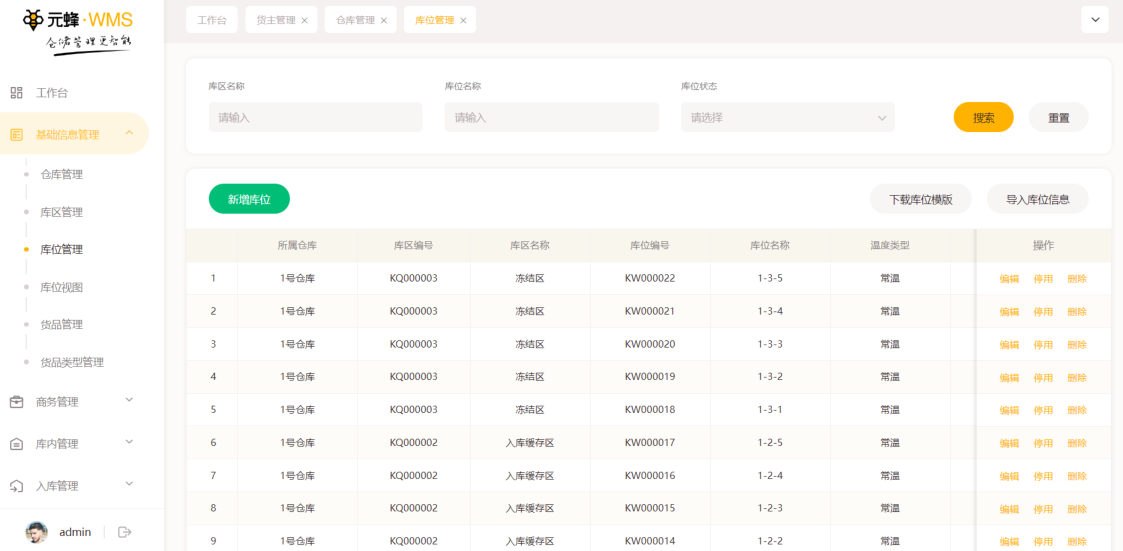Click 停用 for row KW000020
1123x551 pixels.
pyautogui.click(x=1043, y=345)
